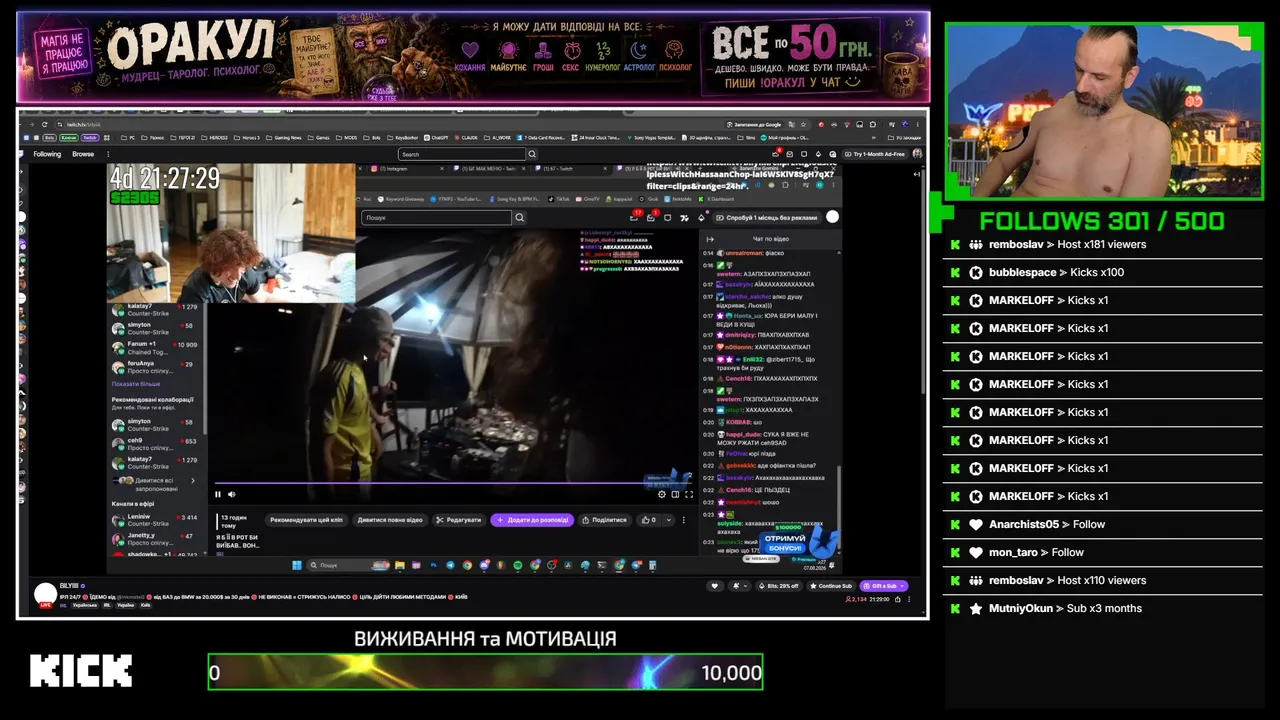Click the Пошук search field
This screenshot has height=720, width=1280.
[x=437, y=217]
